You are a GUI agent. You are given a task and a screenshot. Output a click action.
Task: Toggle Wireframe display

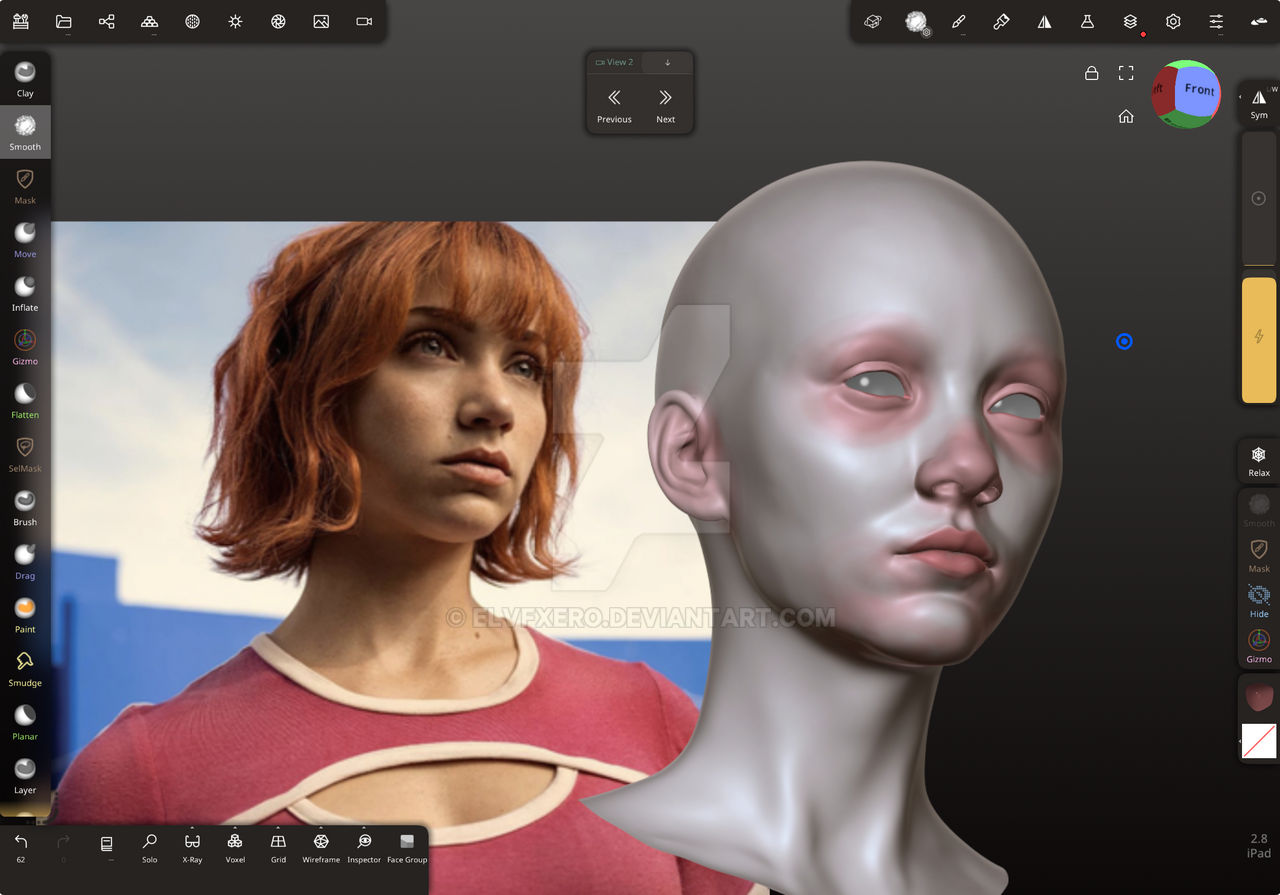point(321,847)
